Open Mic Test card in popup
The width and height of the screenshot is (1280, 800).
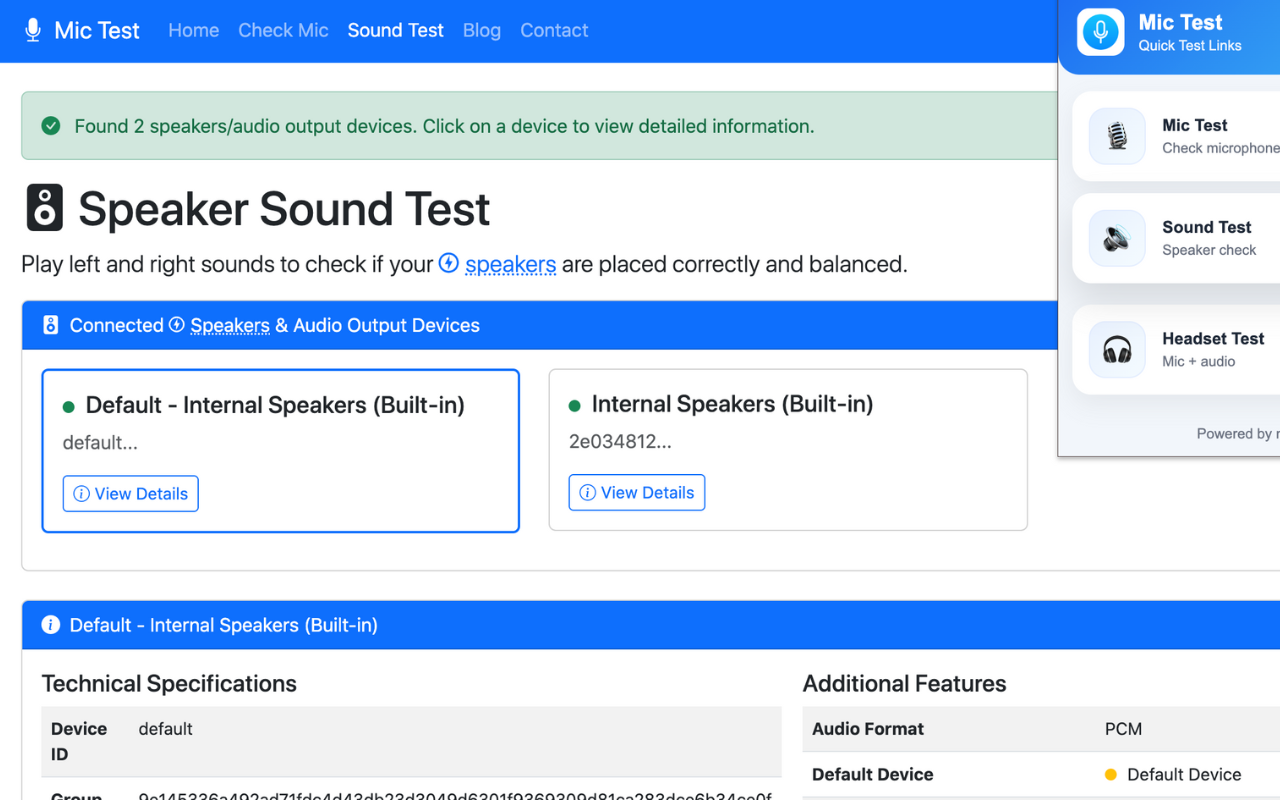[x=1176, y=136]
